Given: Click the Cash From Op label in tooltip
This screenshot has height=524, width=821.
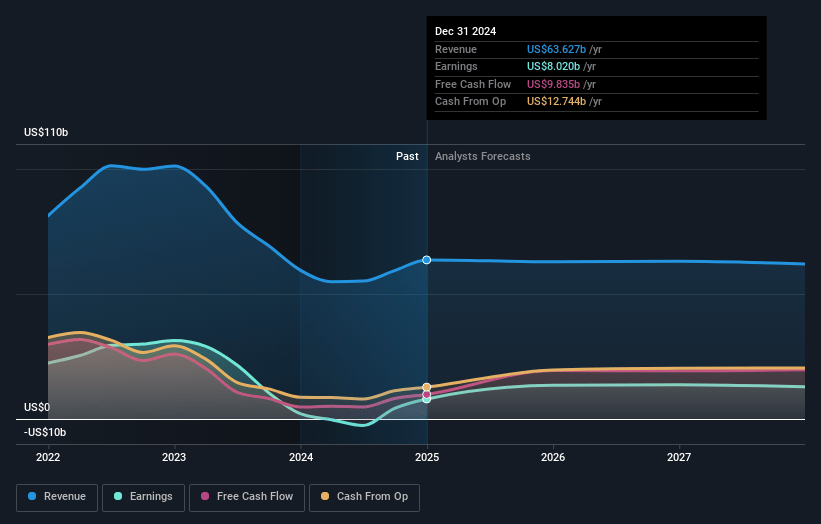Looking at the screenshot, I should click(470, 102).
